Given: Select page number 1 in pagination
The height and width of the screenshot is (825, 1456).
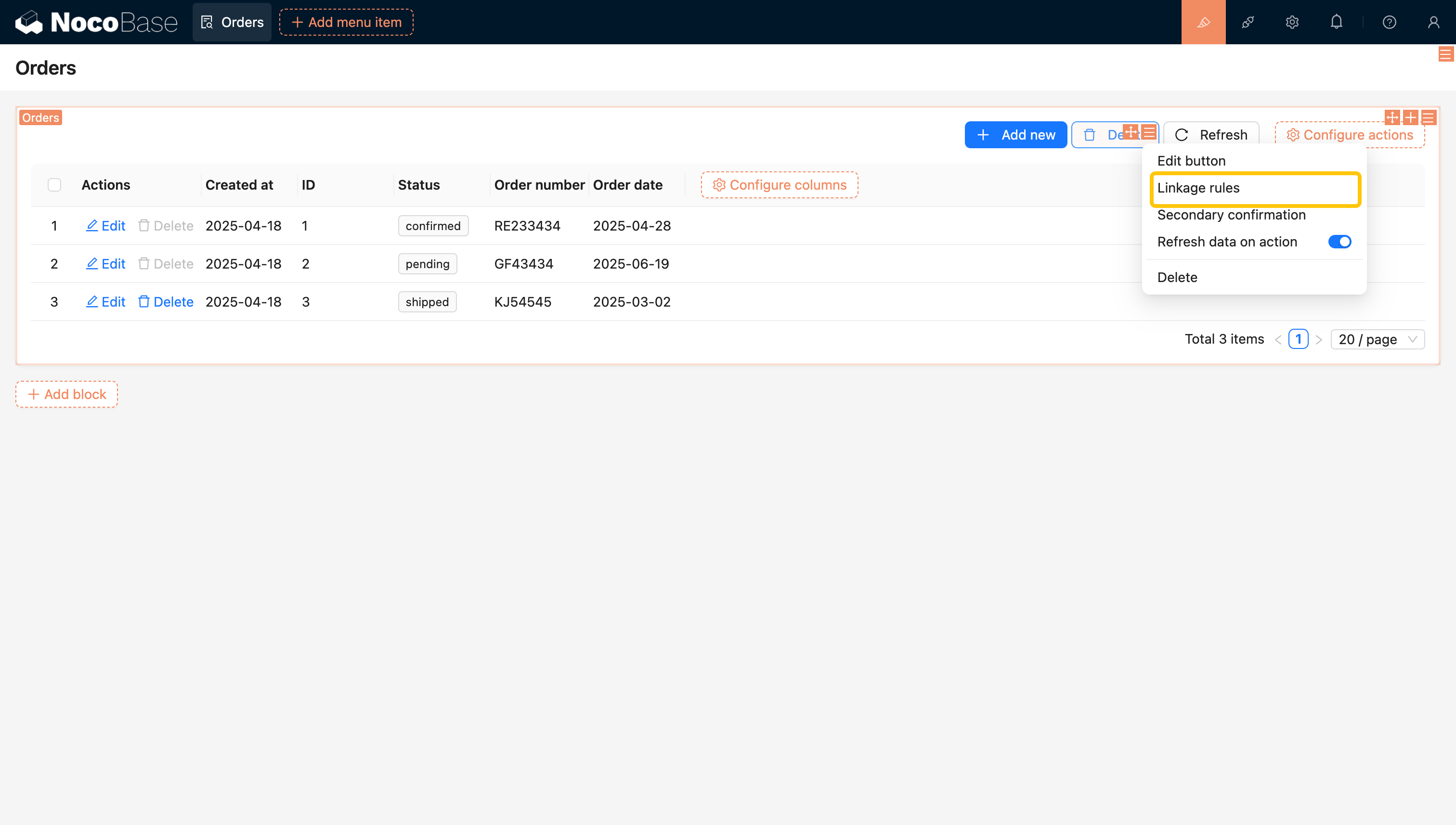Looking at the screenshot, I should (x=1298, y=339).
